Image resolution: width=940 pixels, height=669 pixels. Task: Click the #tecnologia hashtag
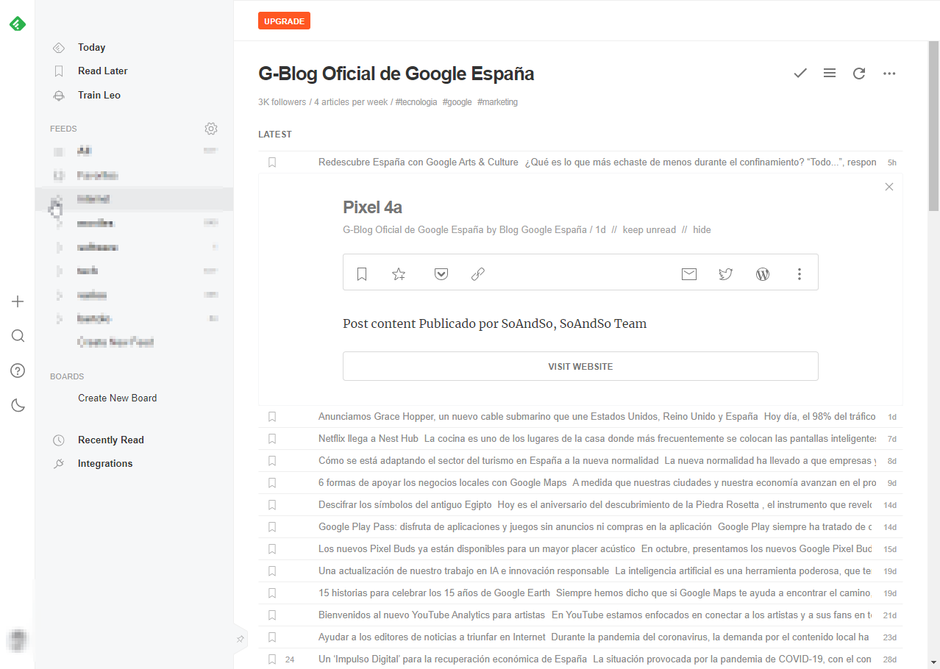[x=416, y=102]
